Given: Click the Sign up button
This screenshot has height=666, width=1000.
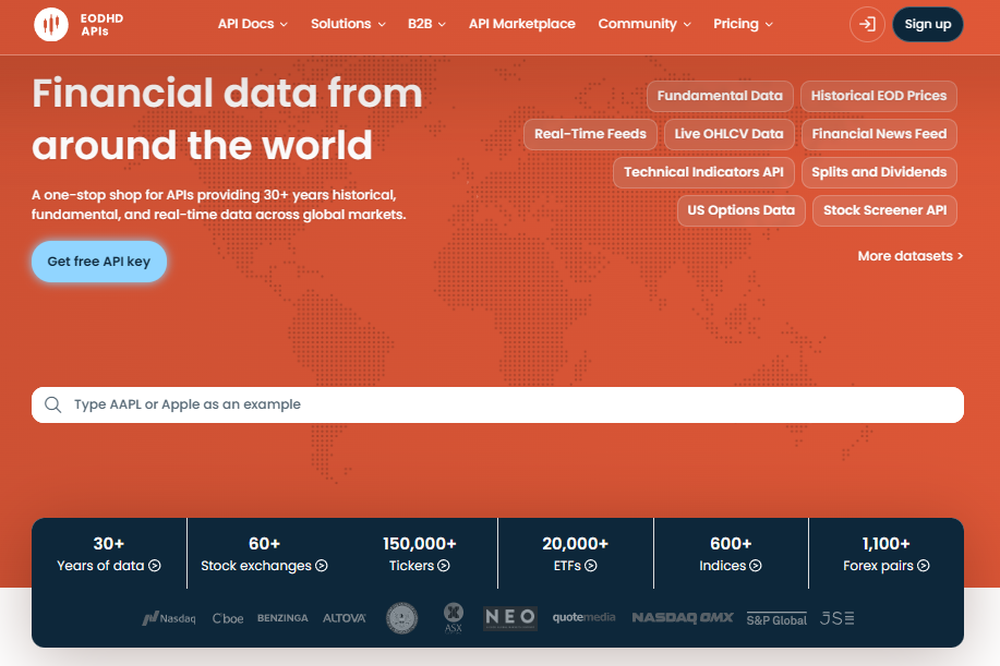Looking at the screenshot, I should [927, 24].
